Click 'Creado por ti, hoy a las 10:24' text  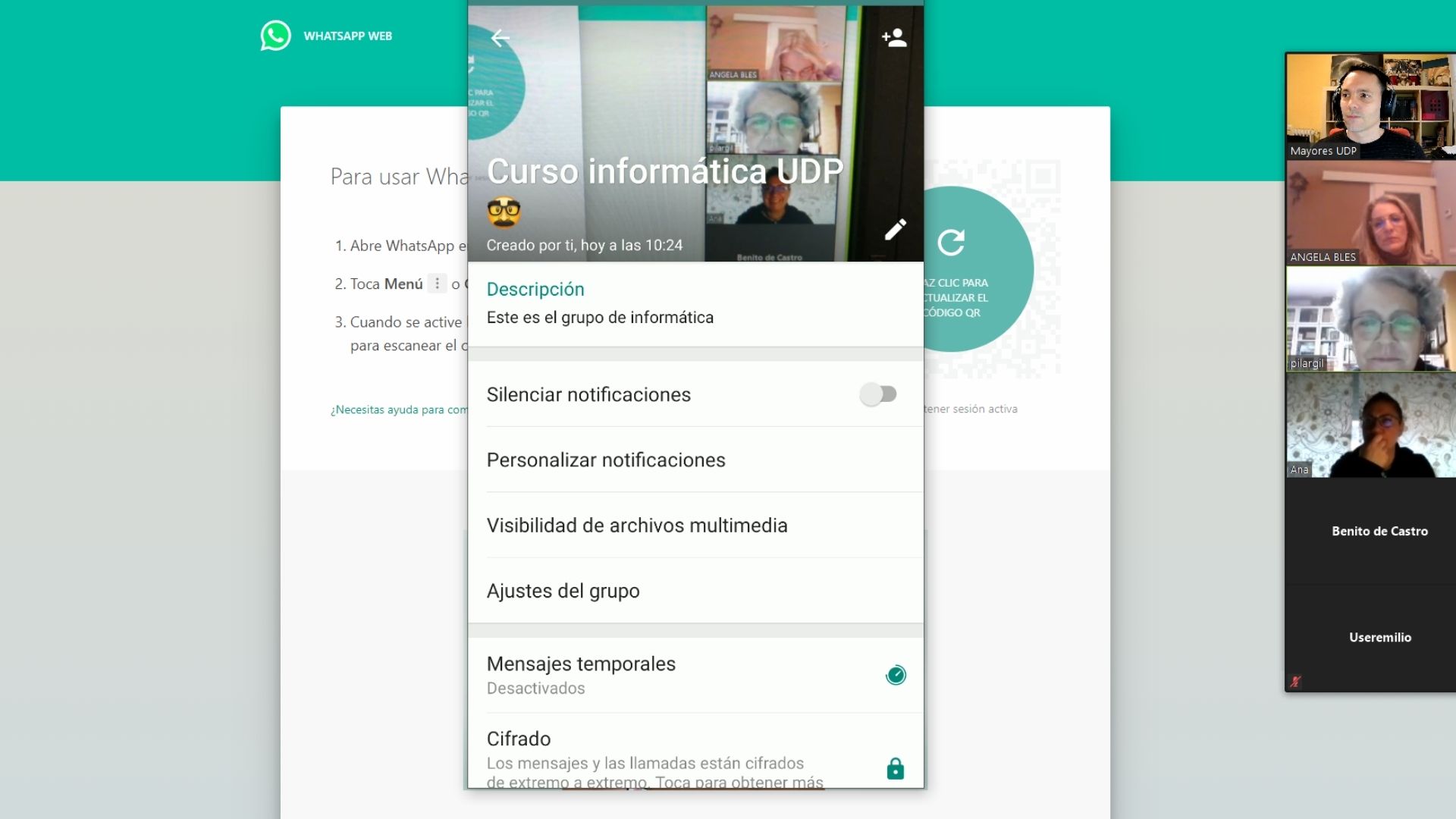click(585, 245)
